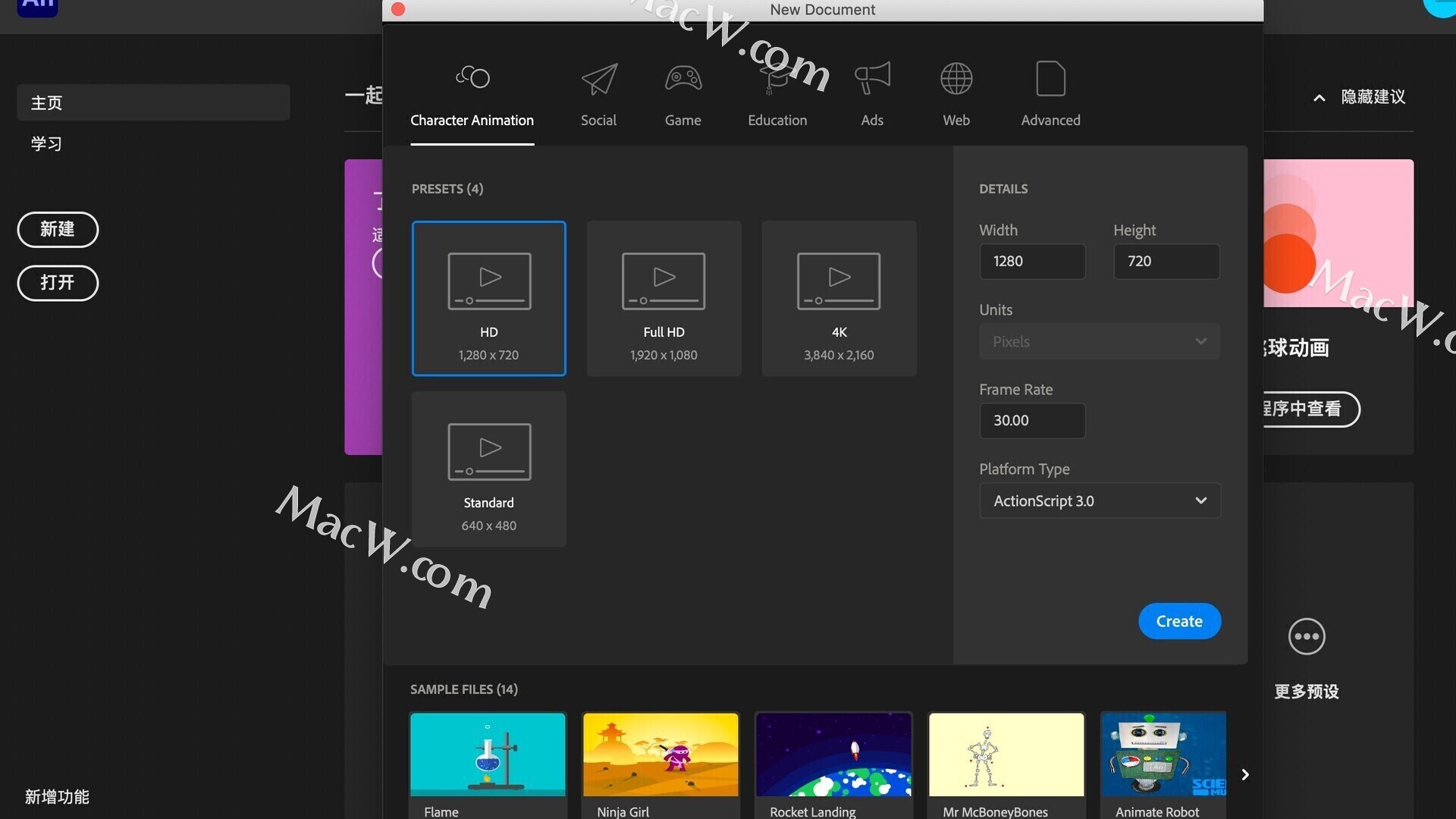This screenshot has width=1456, height=819.
Task: Open the Rocket Landing sample file
Action: [x=833, y=766]
